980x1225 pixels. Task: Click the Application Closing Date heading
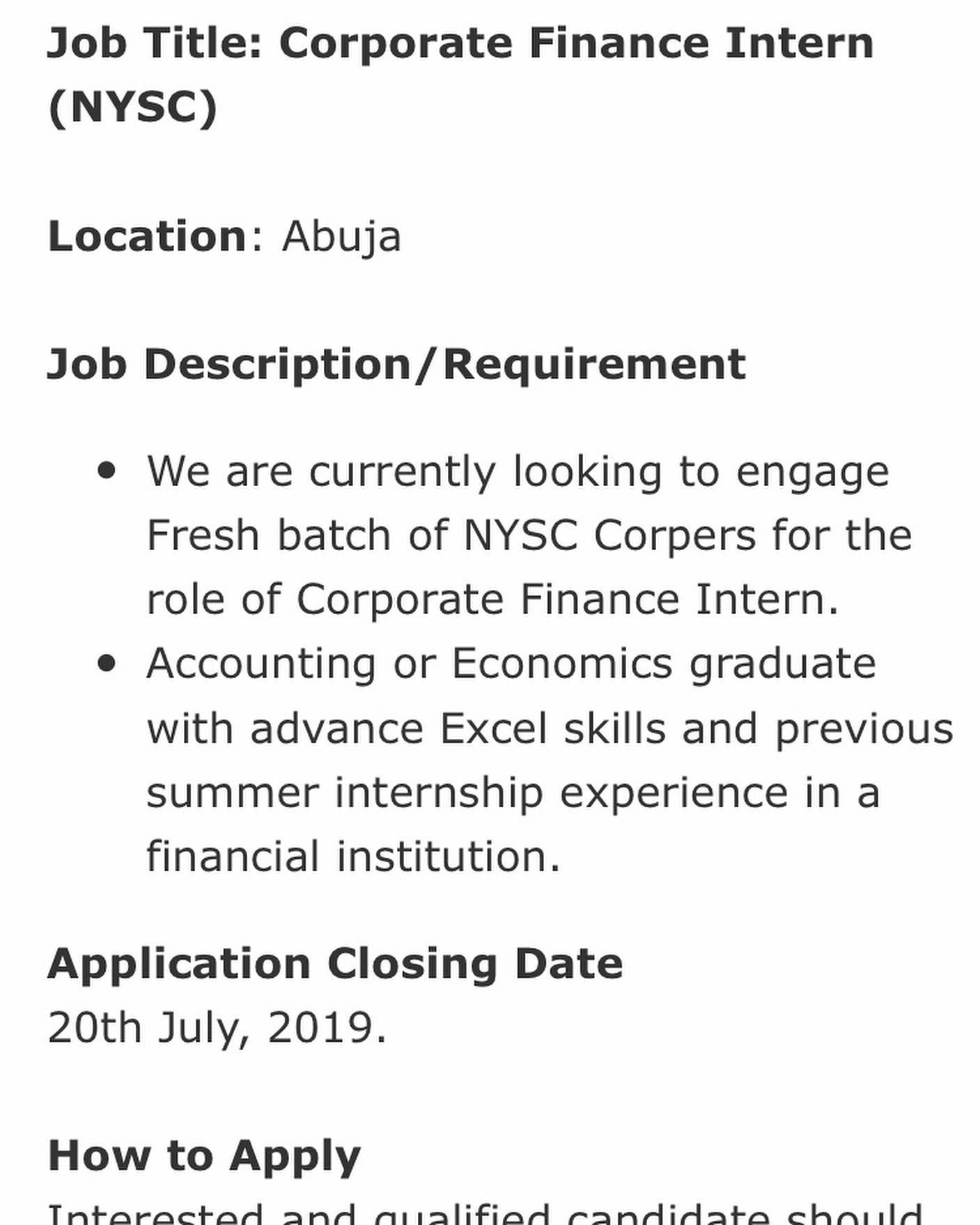pos(335,965)
